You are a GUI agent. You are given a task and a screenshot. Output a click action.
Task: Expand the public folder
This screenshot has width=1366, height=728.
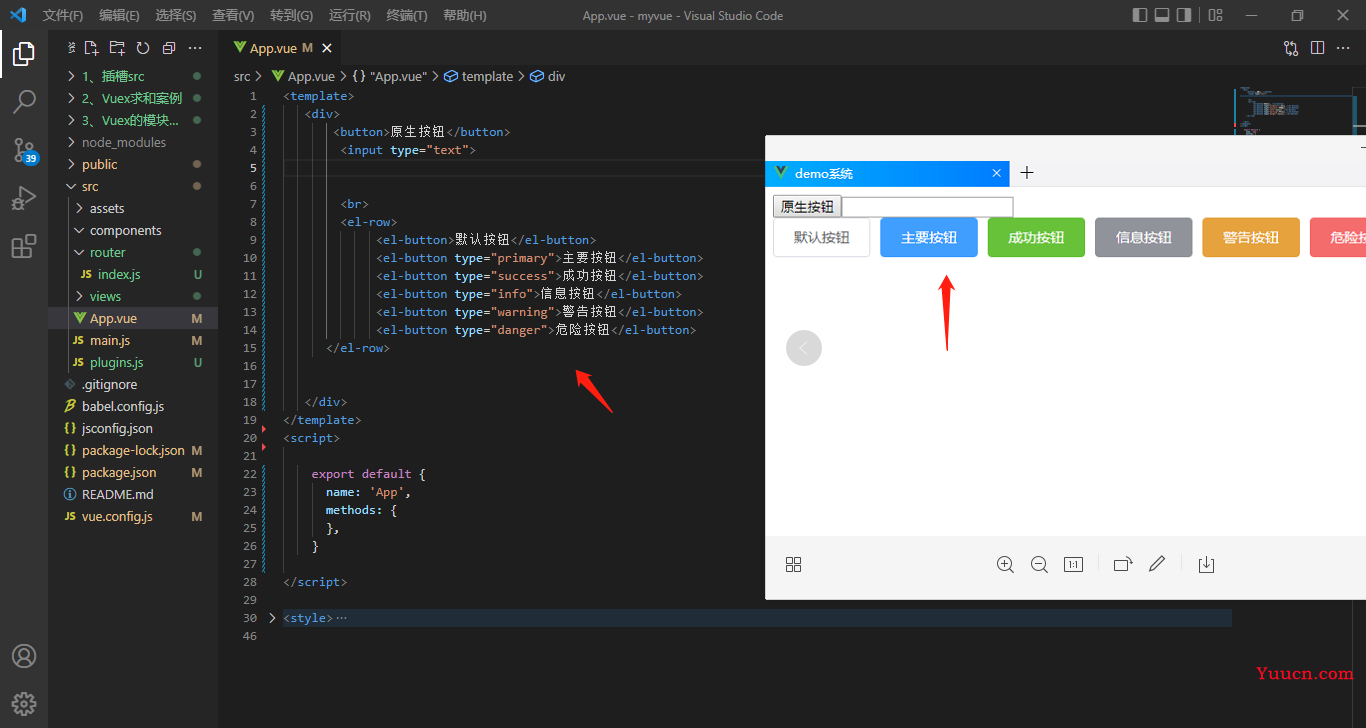(x=133, y=164)
